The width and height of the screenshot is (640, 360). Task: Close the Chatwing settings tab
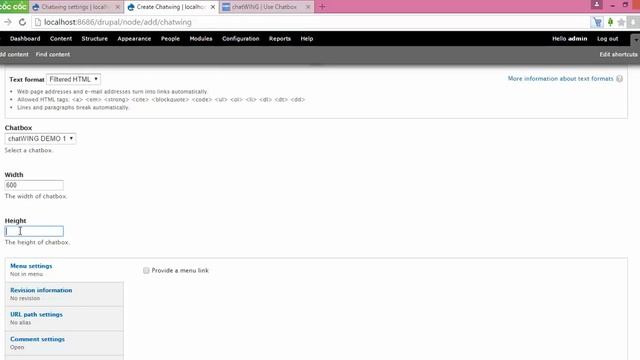pyautogui.click(x=117, y=7)
